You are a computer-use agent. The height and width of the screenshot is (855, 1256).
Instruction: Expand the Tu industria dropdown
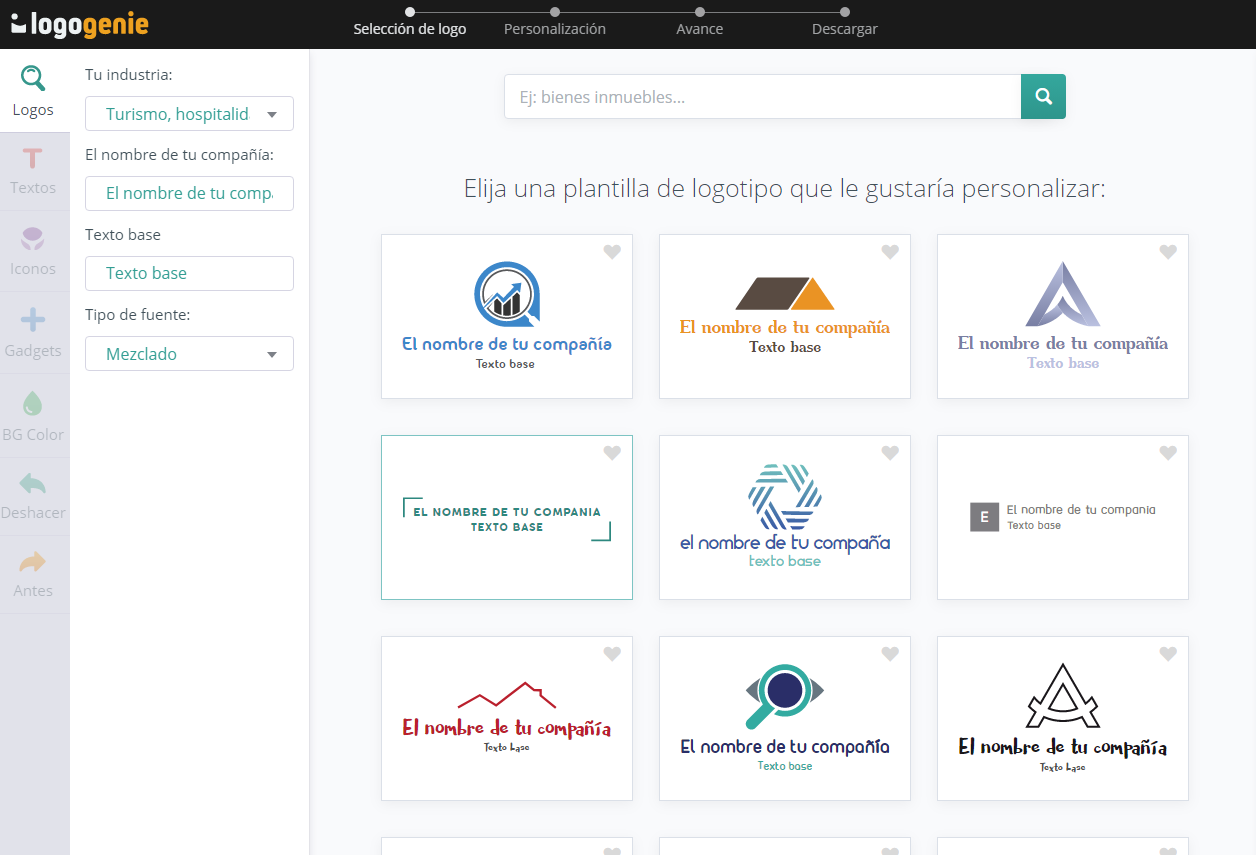(x=189, y=114)
